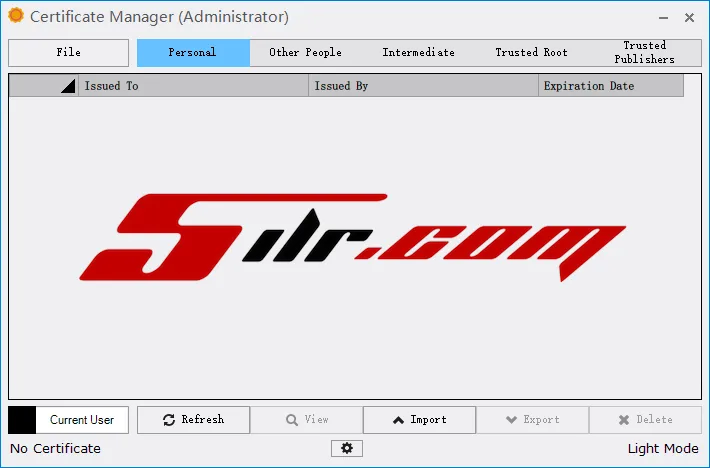Click the black color block beside Current User
The width and height of the screenshot is (710, 468).
click(22, 420)
